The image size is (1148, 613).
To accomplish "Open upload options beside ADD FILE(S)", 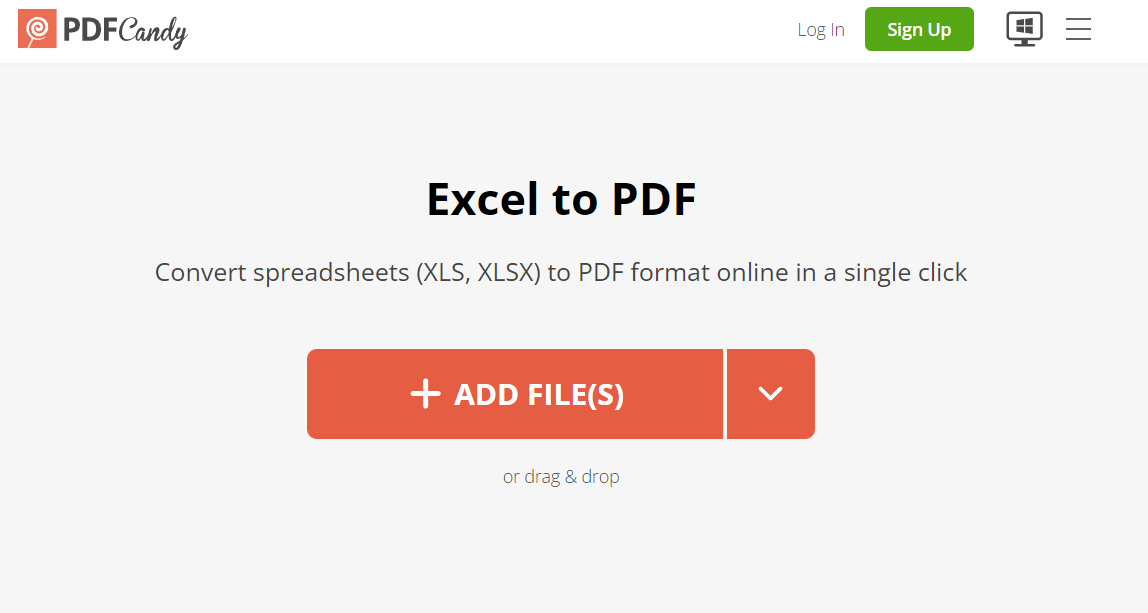I will (770, 394).
